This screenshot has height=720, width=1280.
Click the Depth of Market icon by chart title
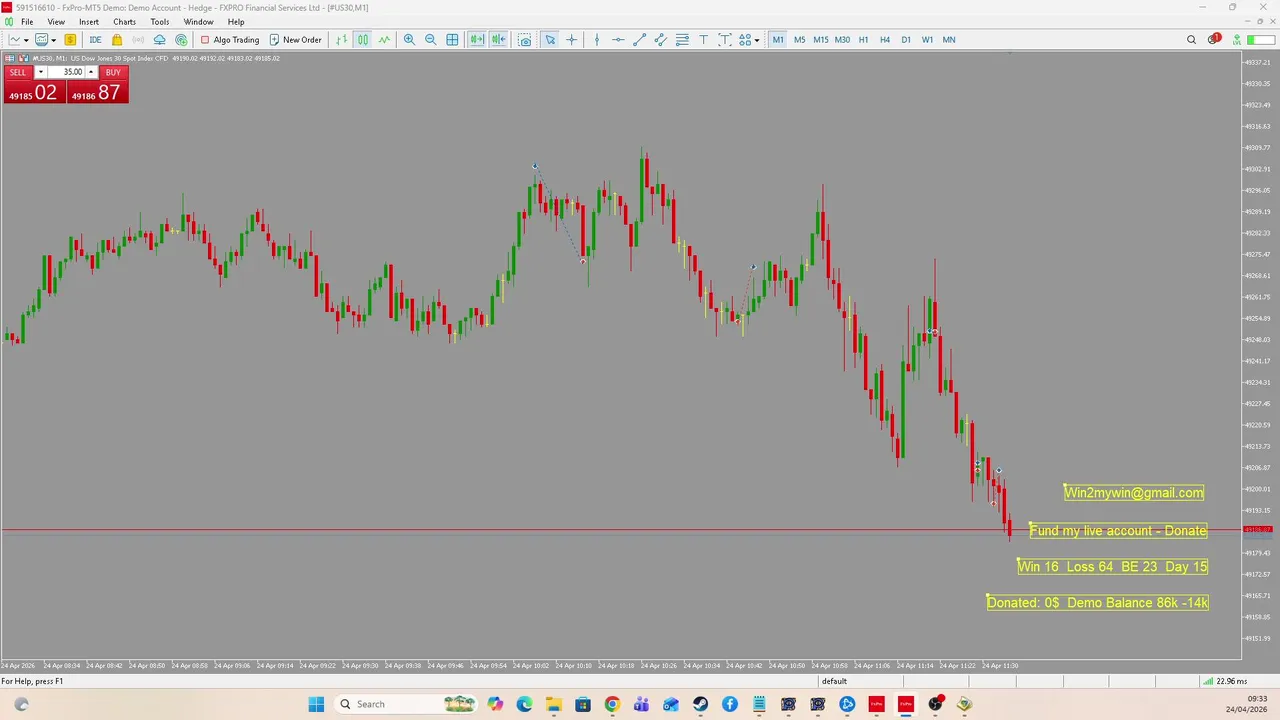click(x=23, y=58)
